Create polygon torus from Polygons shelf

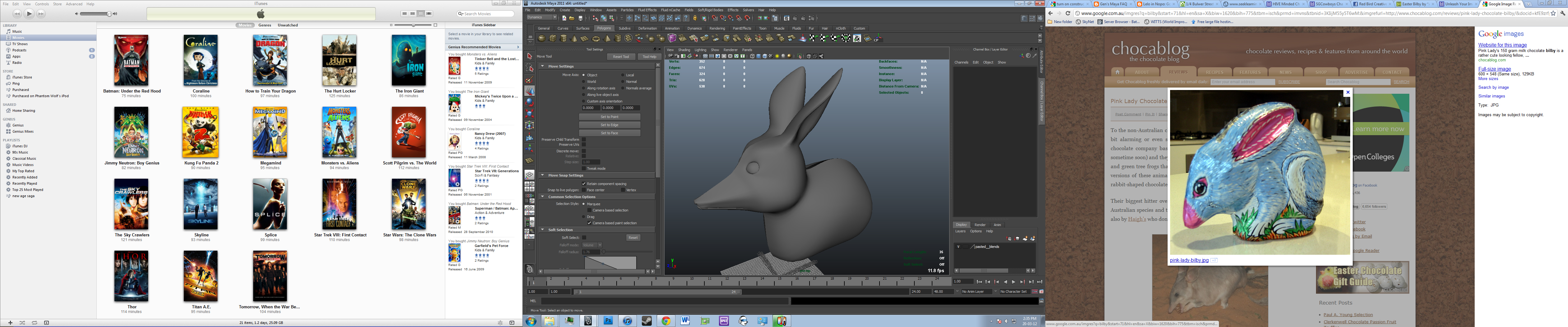click(596, 38)
